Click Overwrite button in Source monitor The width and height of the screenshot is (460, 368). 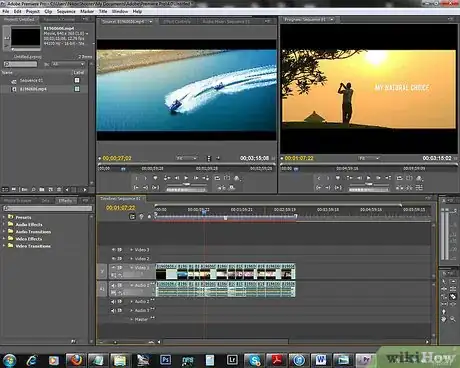click(x=231, y=188)
